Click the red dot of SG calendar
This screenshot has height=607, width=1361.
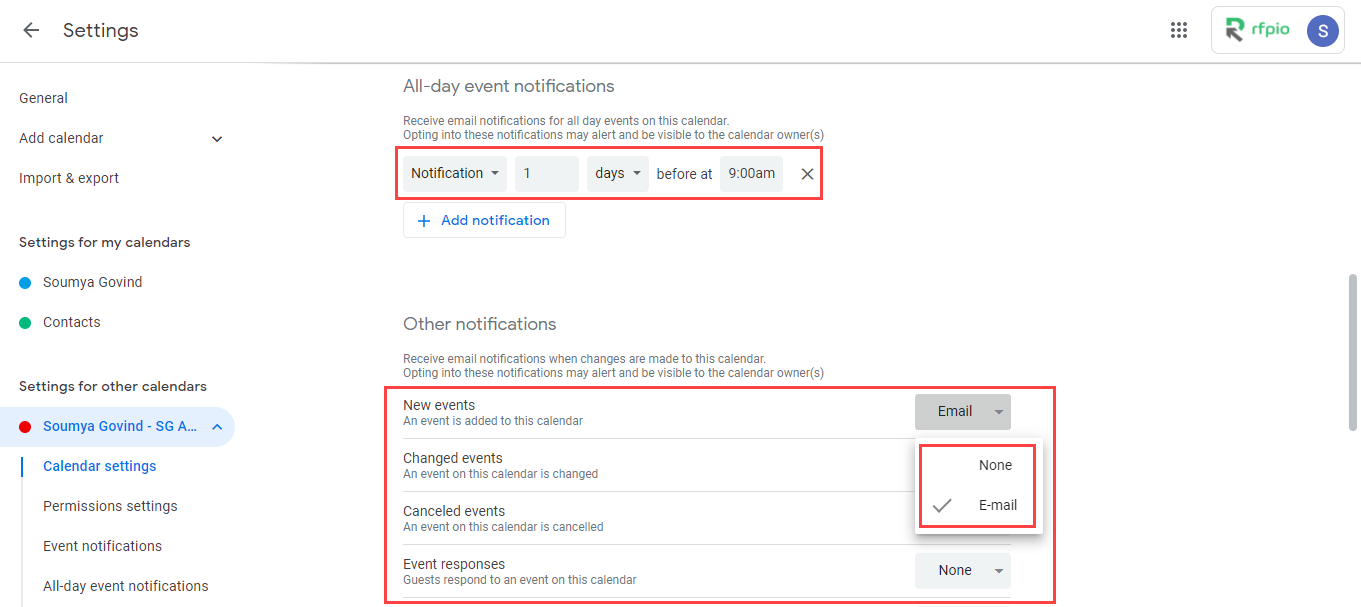[25, 427]
